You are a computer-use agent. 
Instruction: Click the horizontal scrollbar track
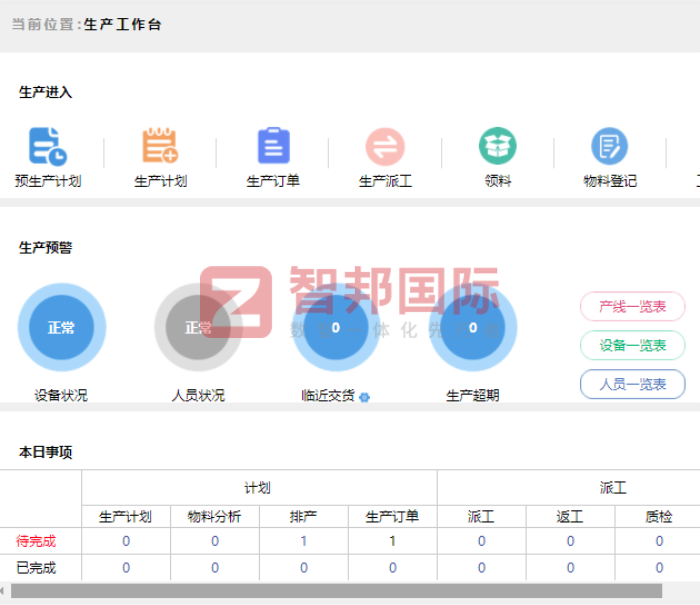pos(680,591)
